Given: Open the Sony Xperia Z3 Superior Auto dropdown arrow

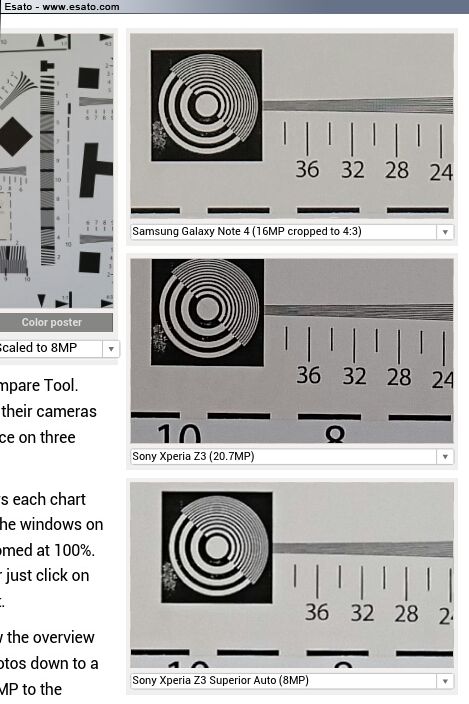Looking at the screenshot, I should (445, 681).
